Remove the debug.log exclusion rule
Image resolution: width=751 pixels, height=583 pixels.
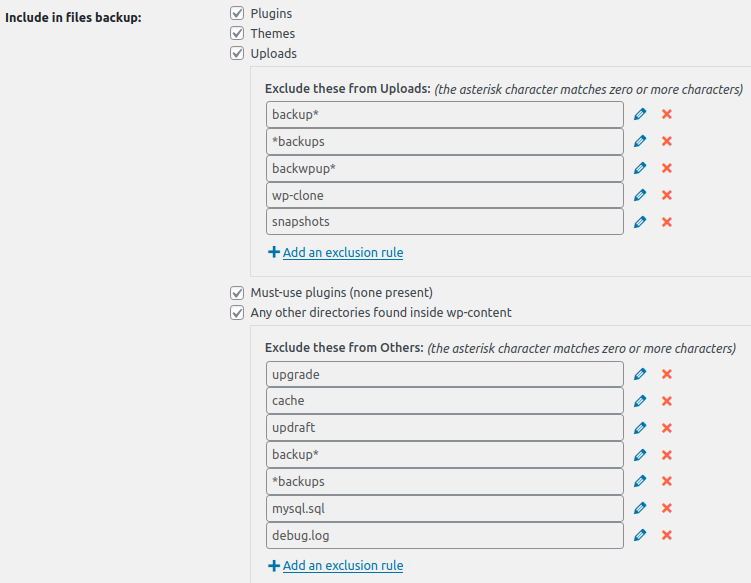coord(667,535)
